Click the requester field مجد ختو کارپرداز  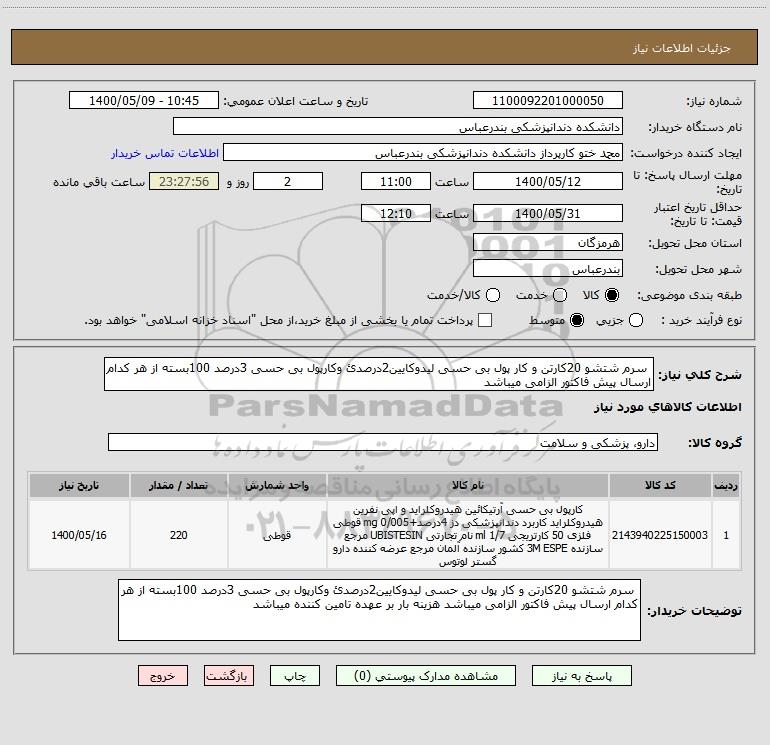[423, 153]
